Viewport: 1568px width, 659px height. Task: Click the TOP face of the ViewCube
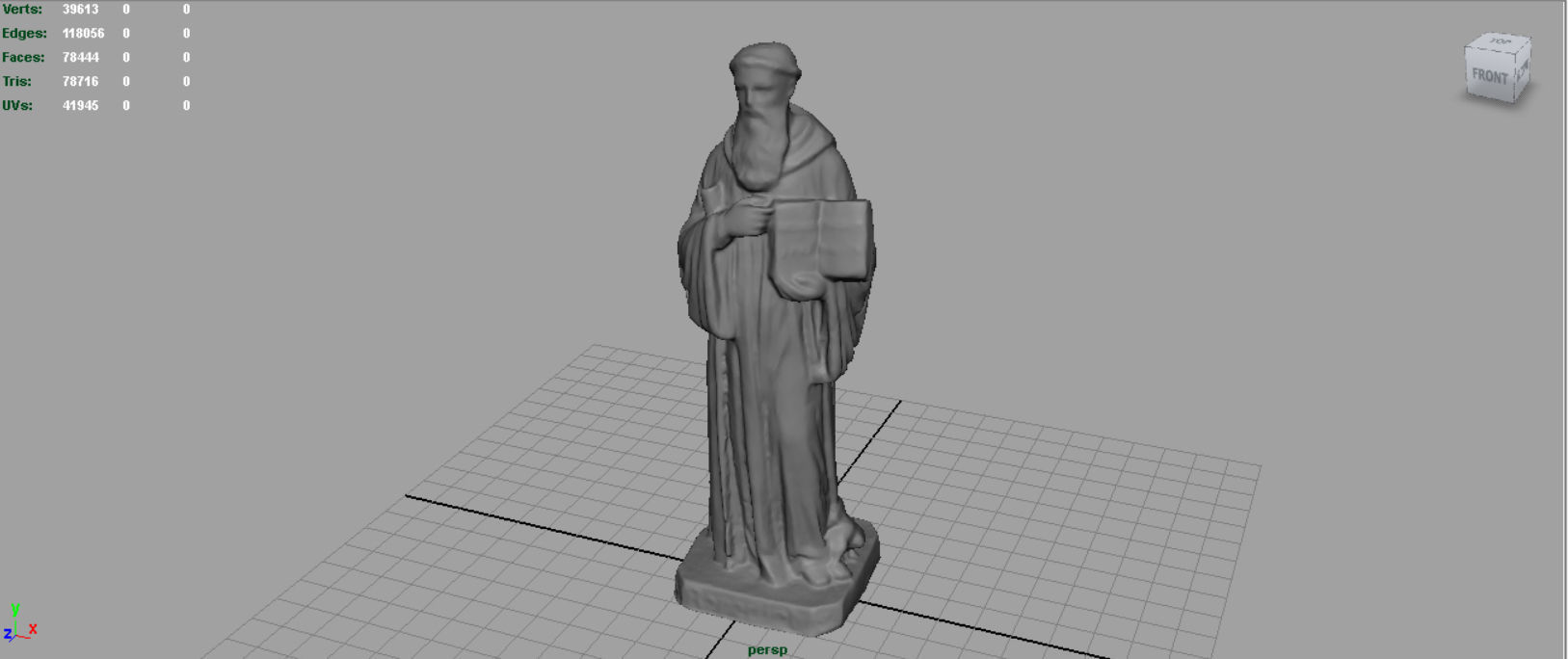coord(1500,42)
